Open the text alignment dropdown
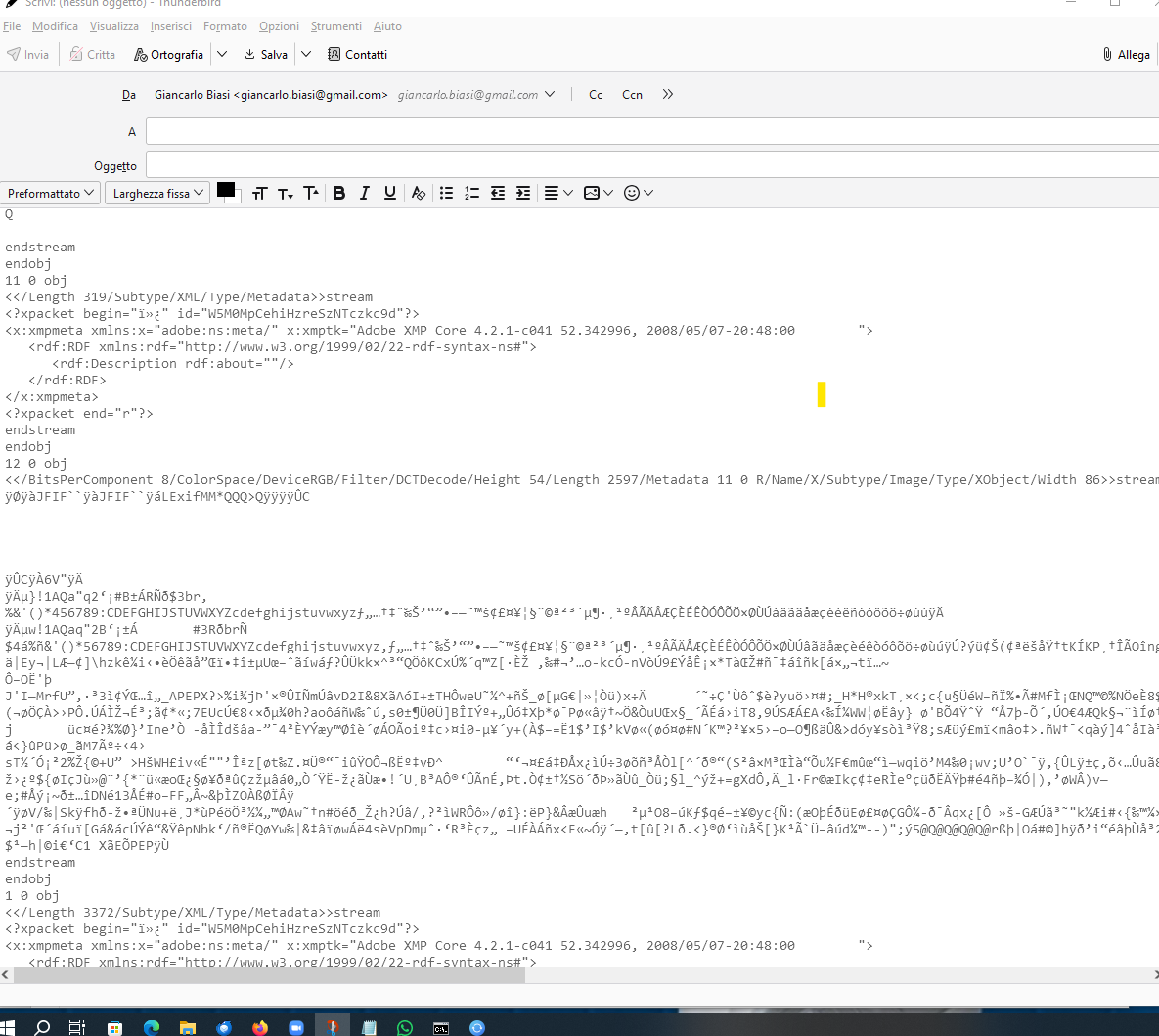 (558, 193)
